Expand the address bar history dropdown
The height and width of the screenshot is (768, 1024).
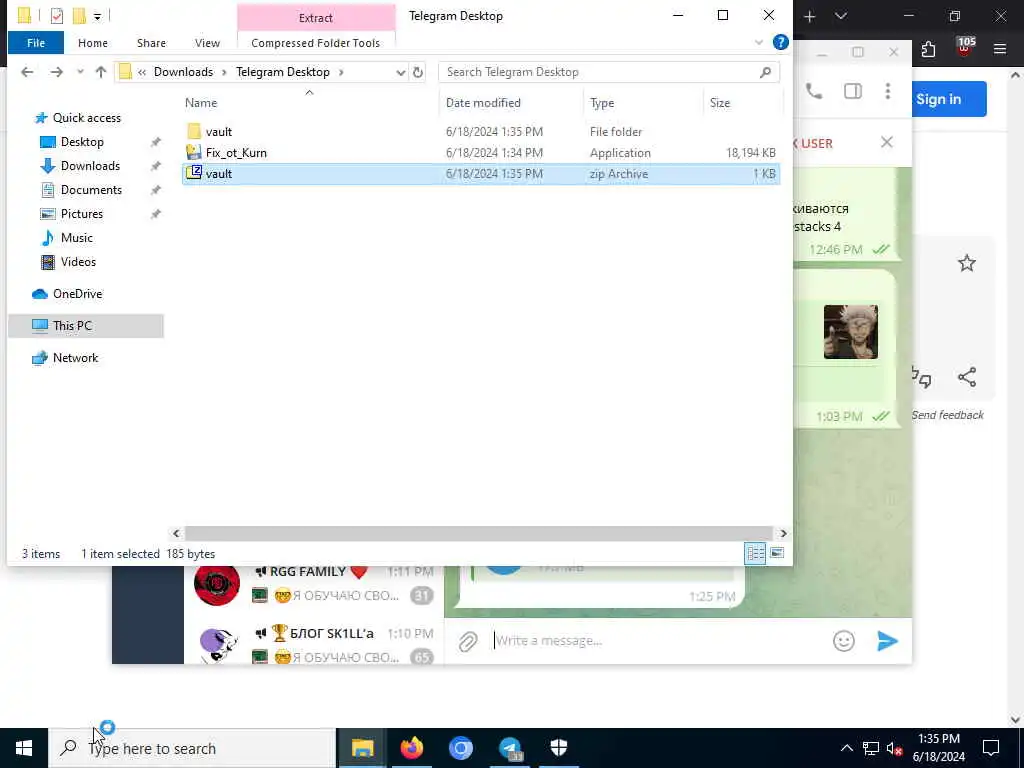coord(400,72)
